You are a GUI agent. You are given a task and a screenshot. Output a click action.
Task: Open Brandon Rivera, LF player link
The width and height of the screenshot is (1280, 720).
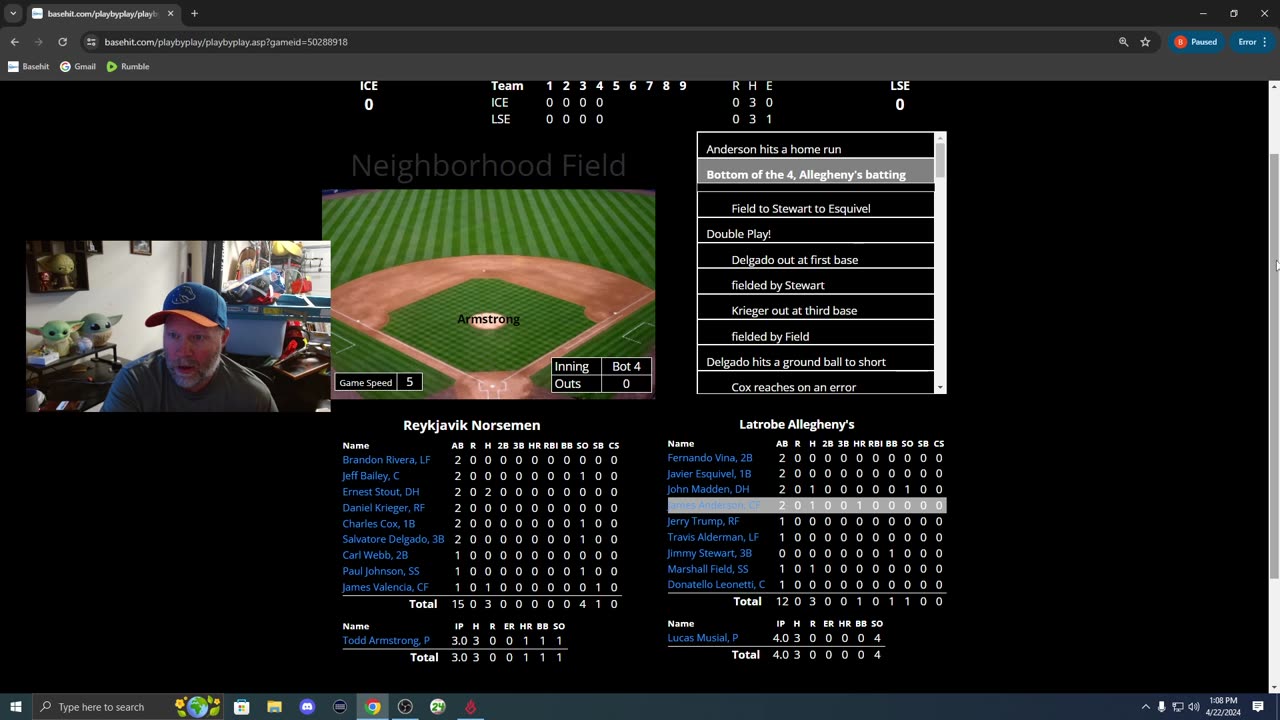coord(386,460)
